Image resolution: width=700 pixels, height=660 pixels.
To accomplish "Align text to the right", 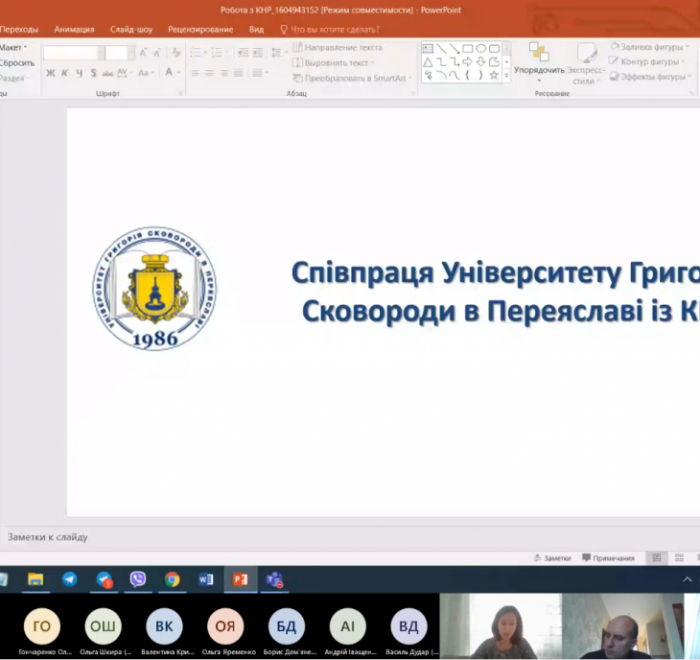I will 224,73.
